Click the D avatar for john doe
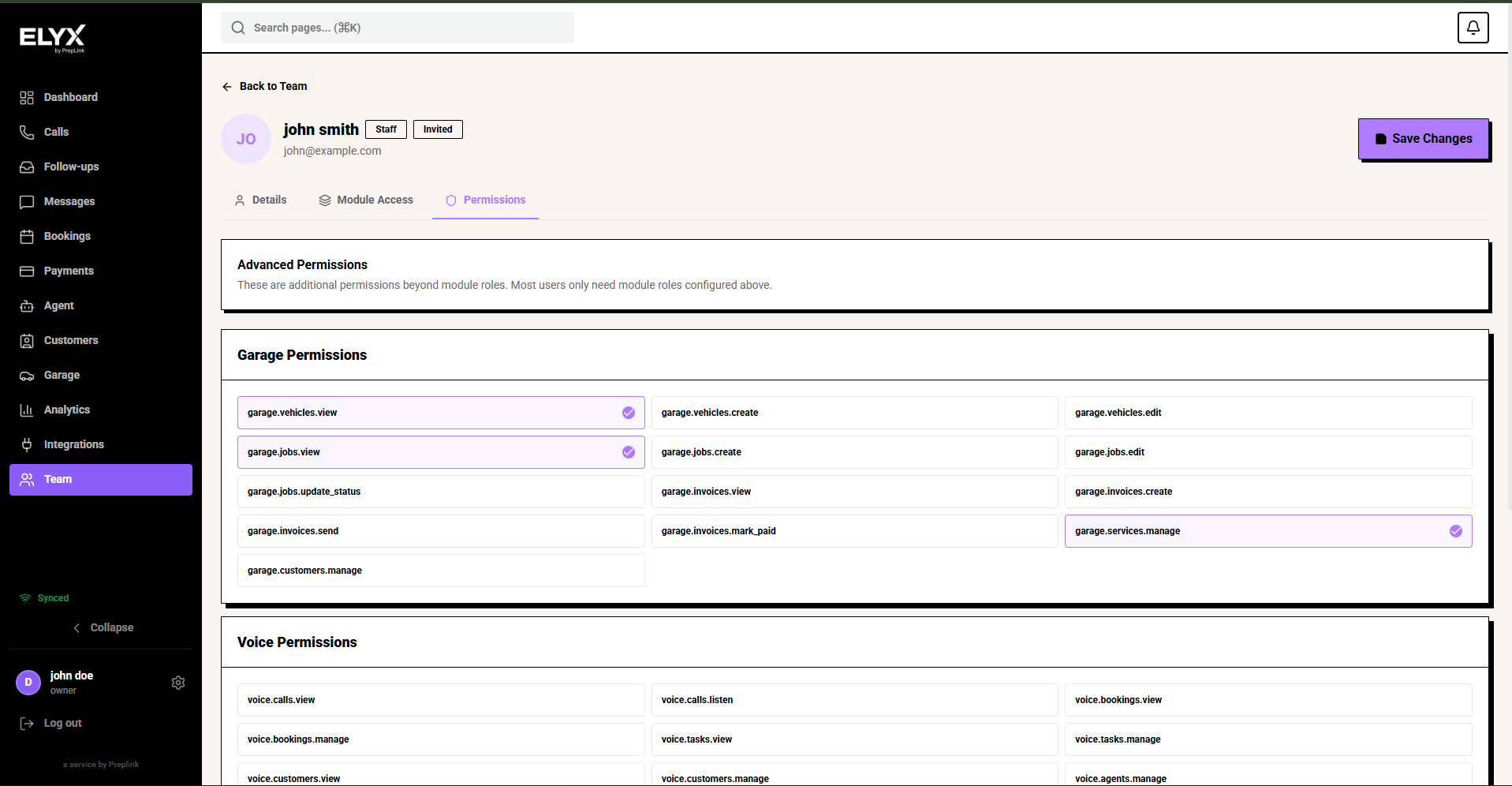The width and height of the screenshot is (1512, 786). tap(28, 683)
